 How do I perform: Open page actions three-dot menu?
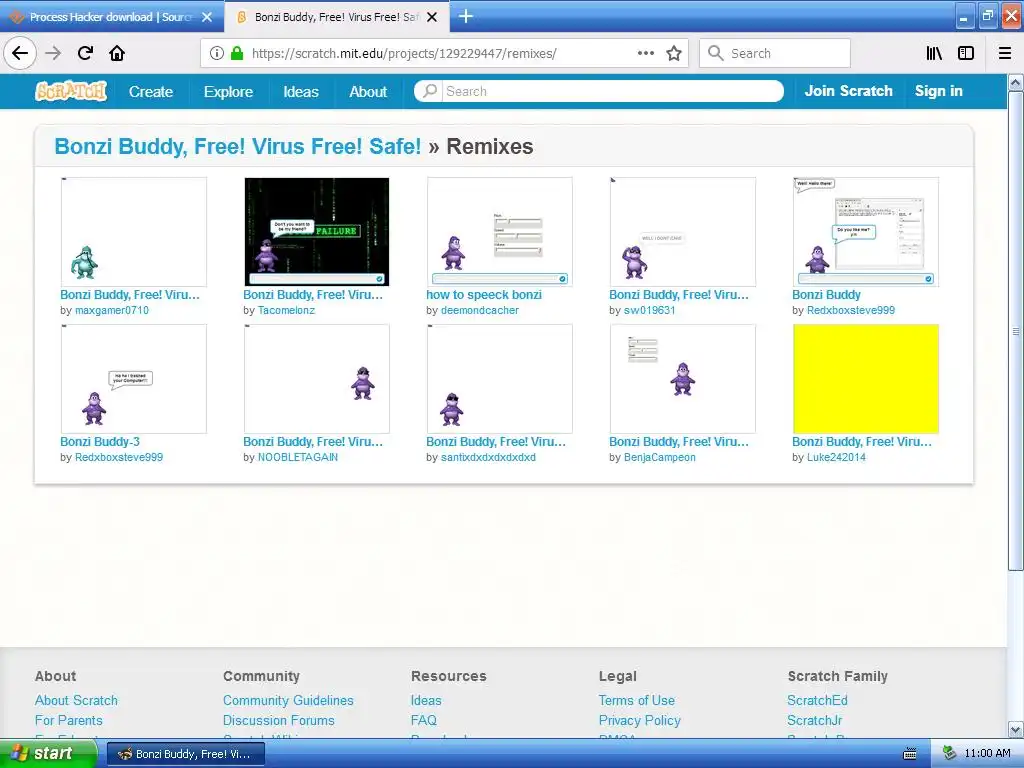[x=646, y=54]
